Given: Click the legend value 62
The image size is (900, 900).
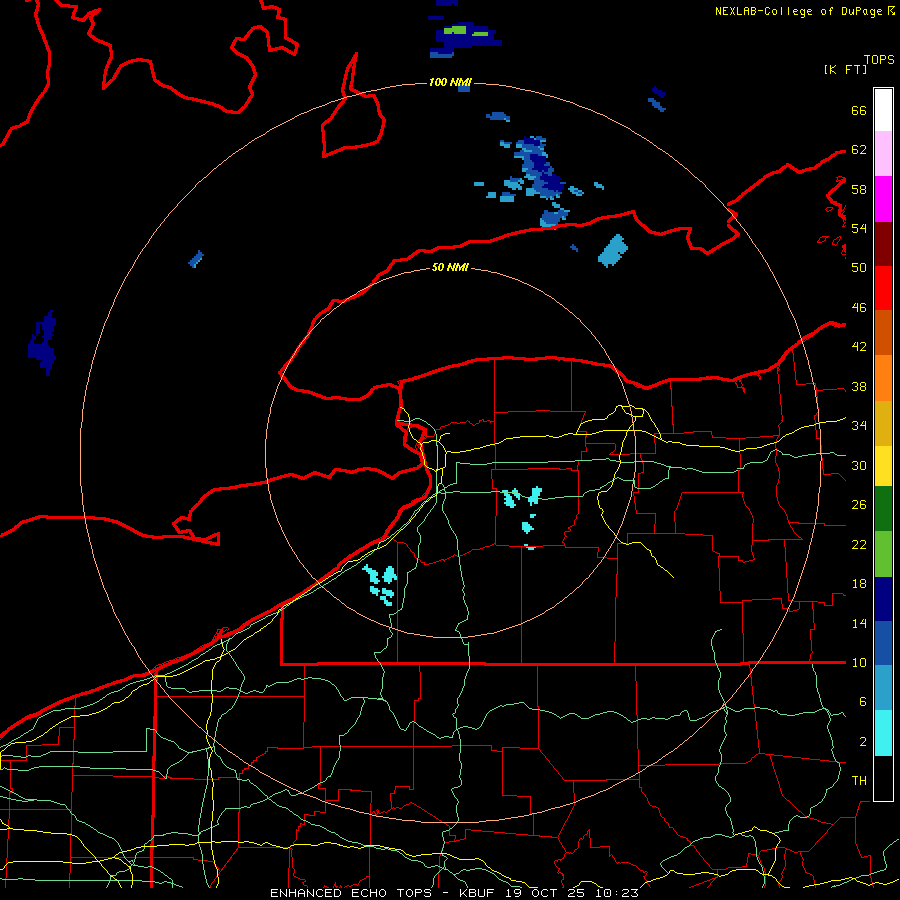Looking at the screenshot, I should pyautogui.click(x=859, y=150).
